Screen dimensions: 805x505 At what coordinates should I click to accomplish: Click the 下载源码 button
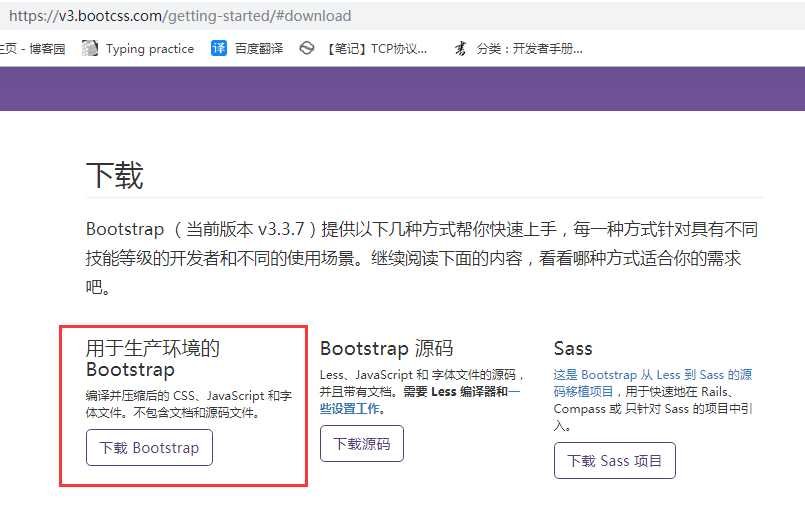pyautogui.click(x=362, y=443)
